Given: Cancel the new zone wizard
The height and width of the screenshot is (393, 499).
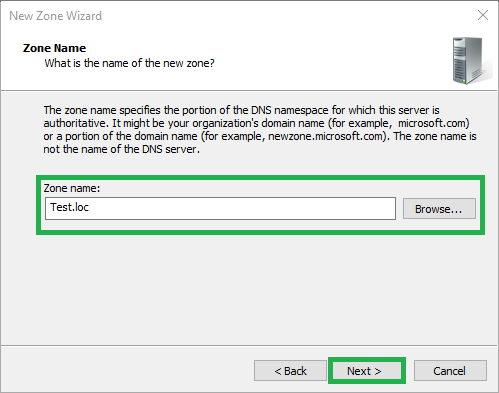Looking at the screenshot, I should tap(450, 371).
